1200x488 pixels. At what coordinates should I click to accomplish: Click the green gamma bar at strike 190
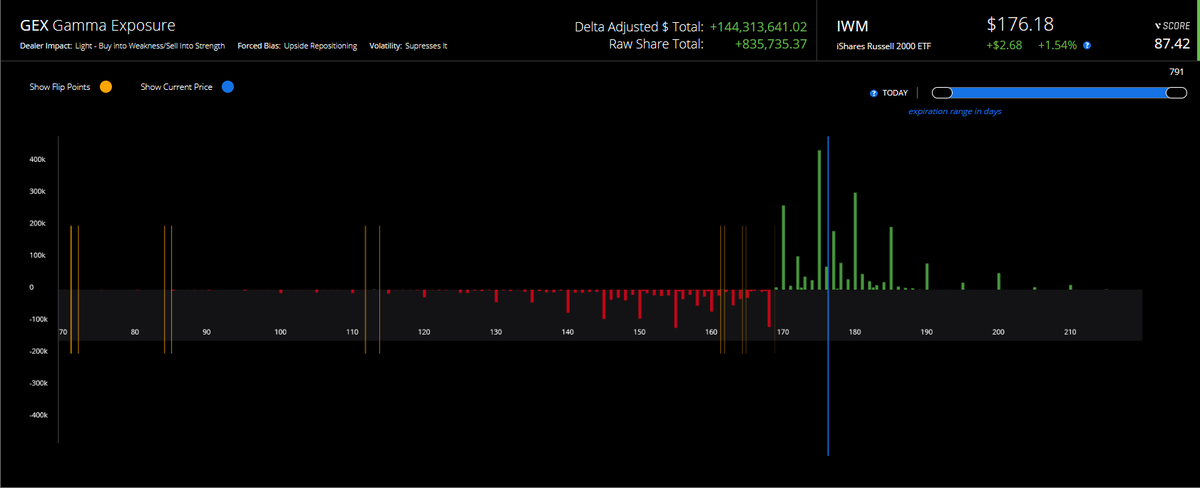[927, 277]
